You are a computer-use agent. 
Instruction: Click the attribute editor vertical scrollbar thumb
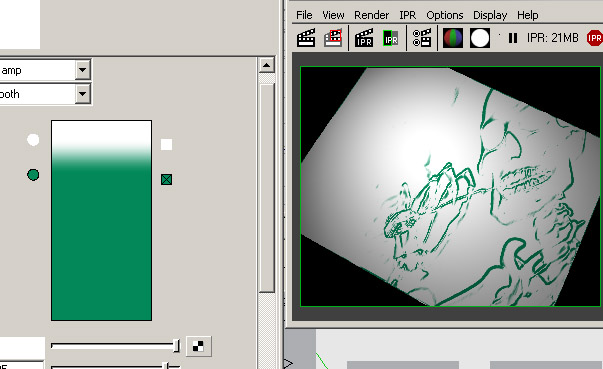(x=267, y=188)
